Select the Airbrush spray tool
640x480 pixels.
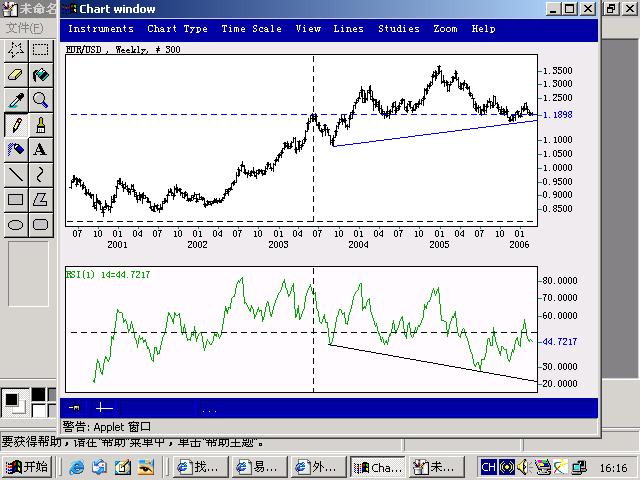pyautogui.click(x=16, y=150)
